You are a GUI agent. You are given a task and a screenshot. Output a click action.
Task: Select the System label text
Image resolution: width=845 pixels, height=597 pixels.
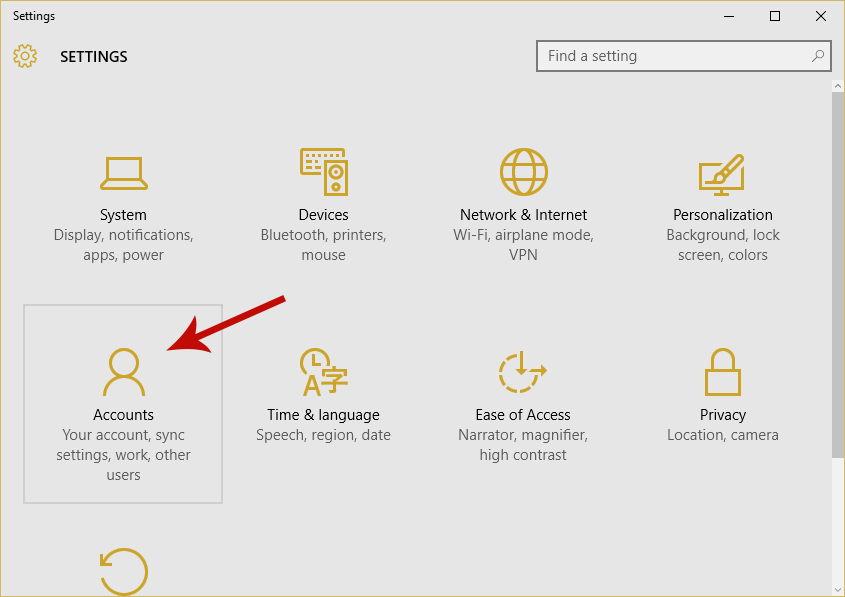123,214
